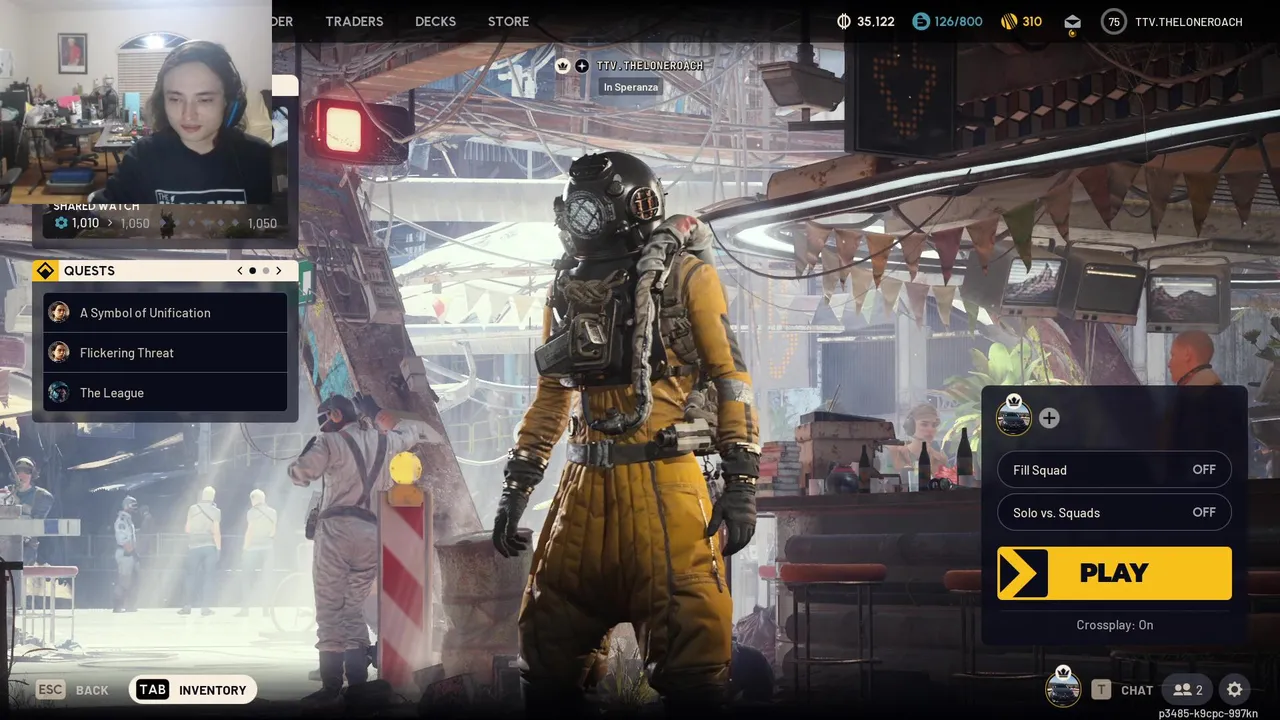Click the Crossplay: On setting
1280x720 pixels.
(x=1114, y=625)
